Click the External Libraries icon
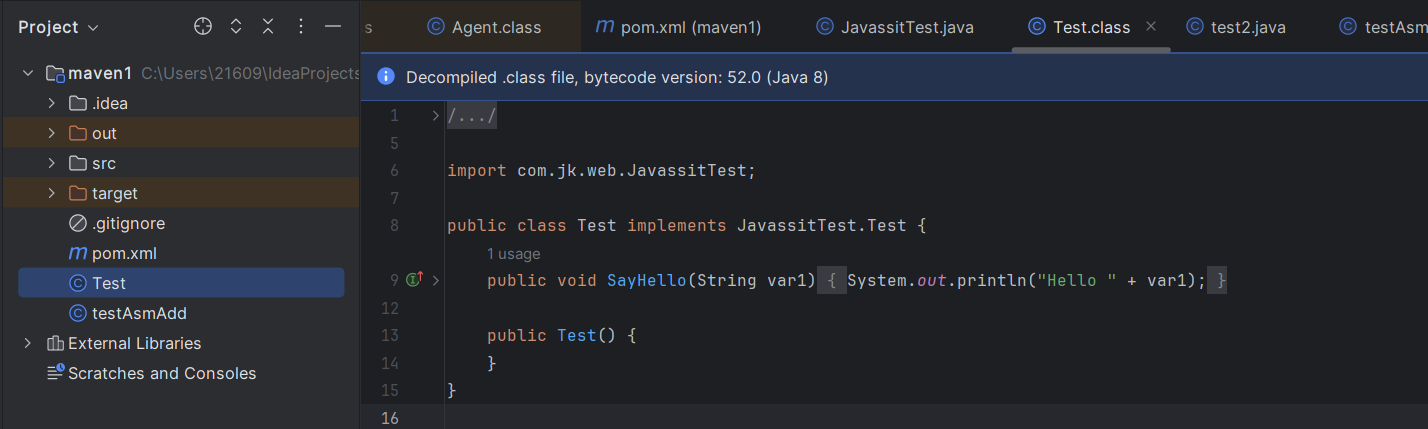The height and width of the screenshot is (429, 1428). click(x=56, y=343)
